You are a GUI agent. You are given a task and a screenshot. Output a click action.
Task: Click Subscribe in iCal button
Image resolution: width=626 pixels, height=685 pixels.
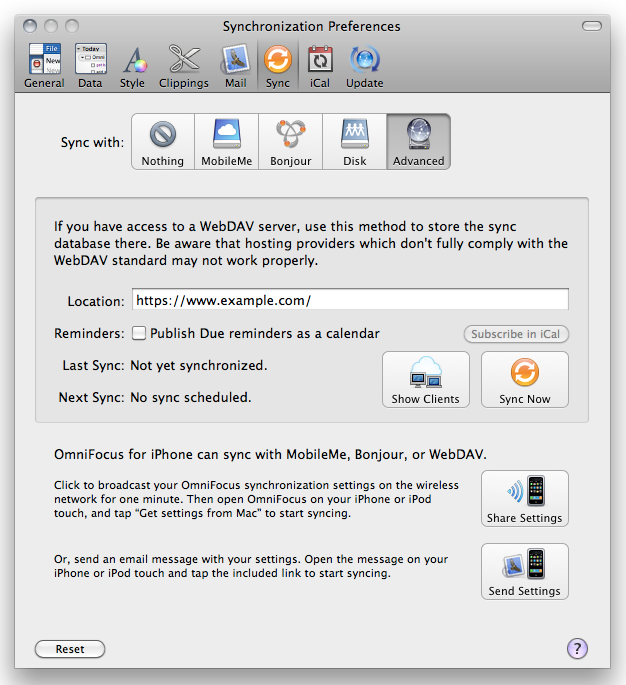516,334
